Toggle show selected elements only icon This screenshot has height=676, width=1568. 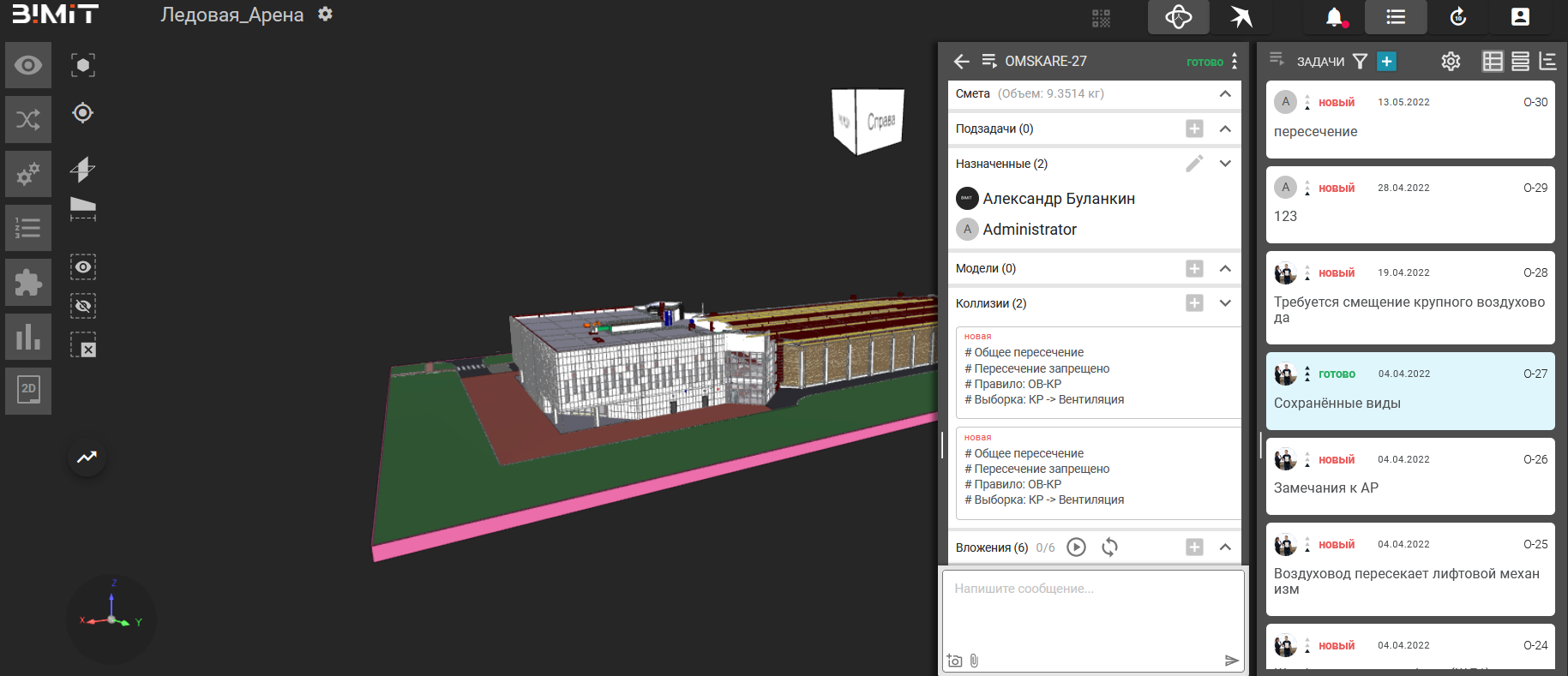coord(82,267)
